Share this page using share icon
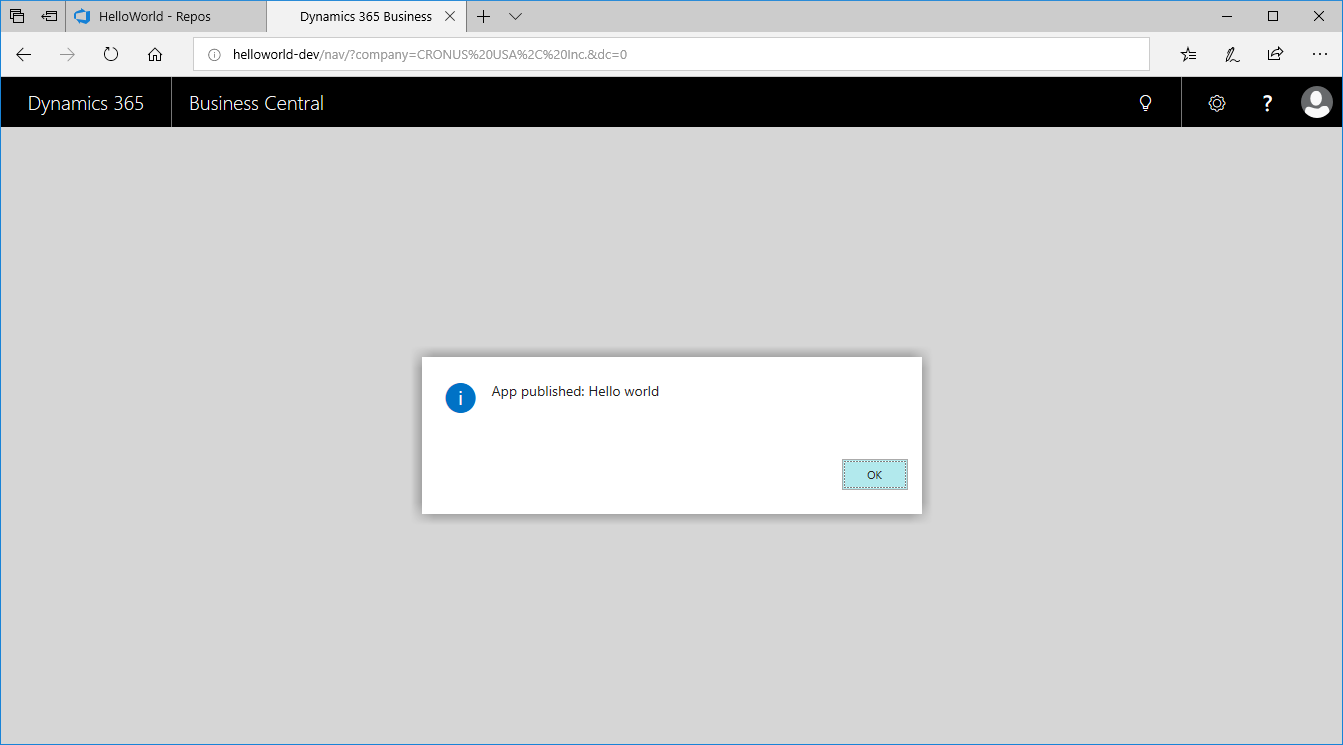The height and width of the screenshot is (745, 1343). [1275, 55]
